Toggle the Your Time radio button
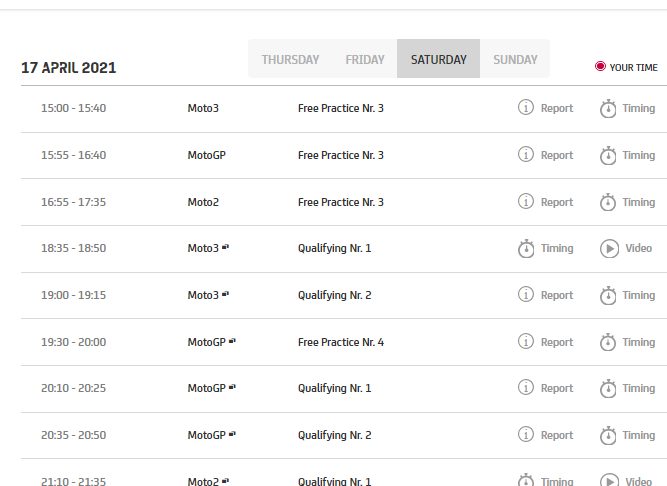 tap(600, 67)
